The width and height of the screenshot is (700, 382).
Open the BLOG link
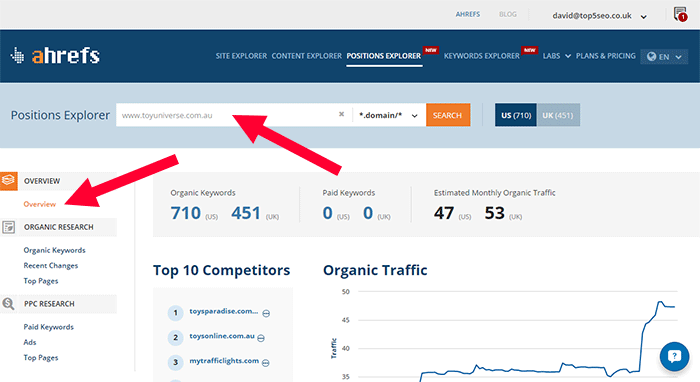click(508, 14)
